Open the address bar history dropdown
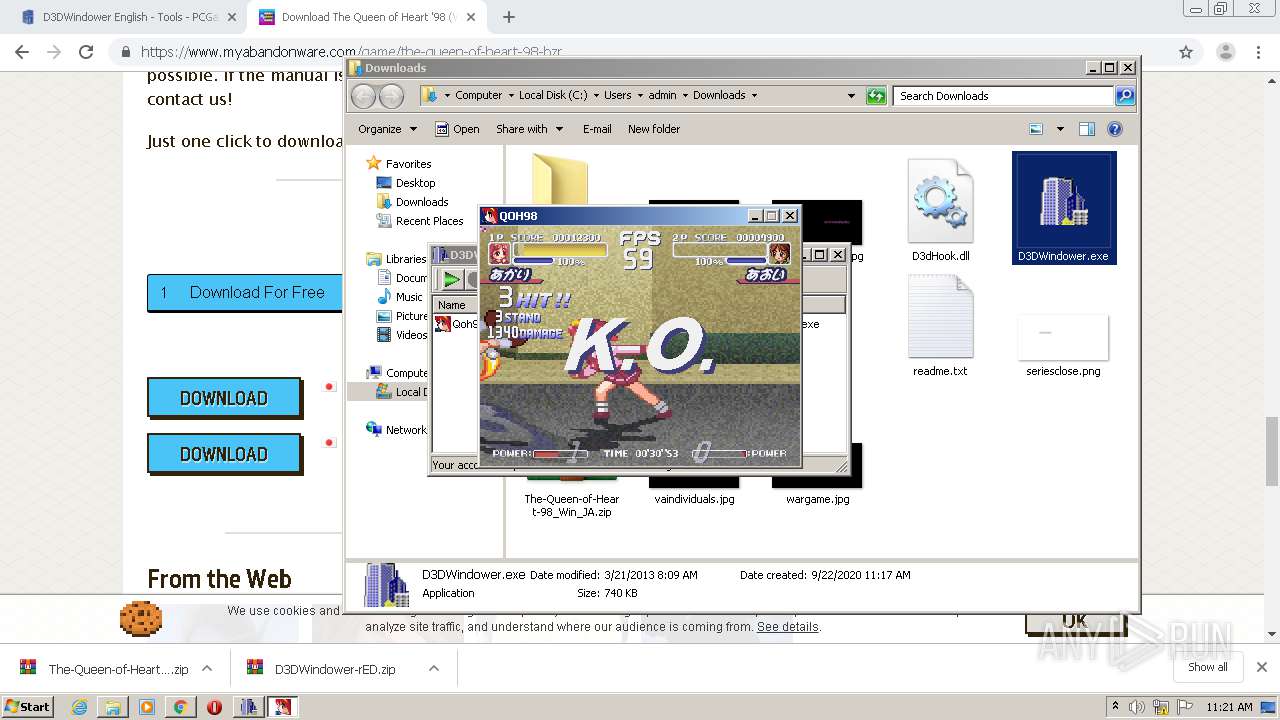 click(851, 96)
